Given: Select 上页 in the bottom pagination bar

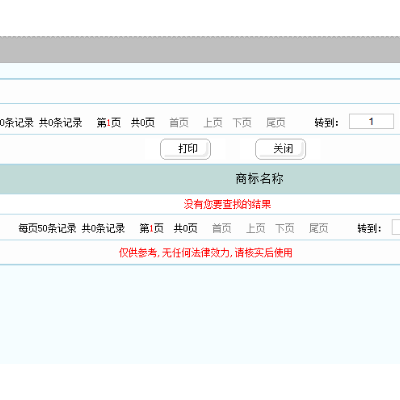Looking at the screenshot, I should [256, 228].
